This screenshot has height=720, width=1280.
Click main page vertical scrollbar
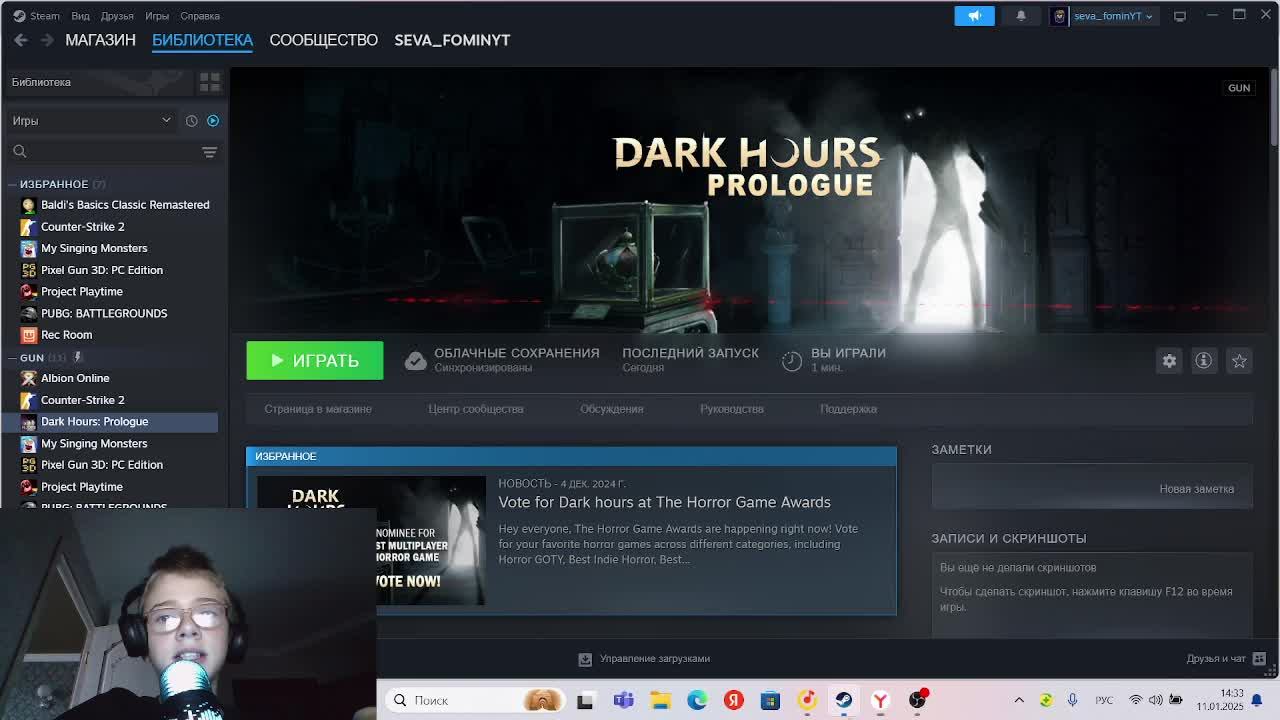click(1273, 108)
